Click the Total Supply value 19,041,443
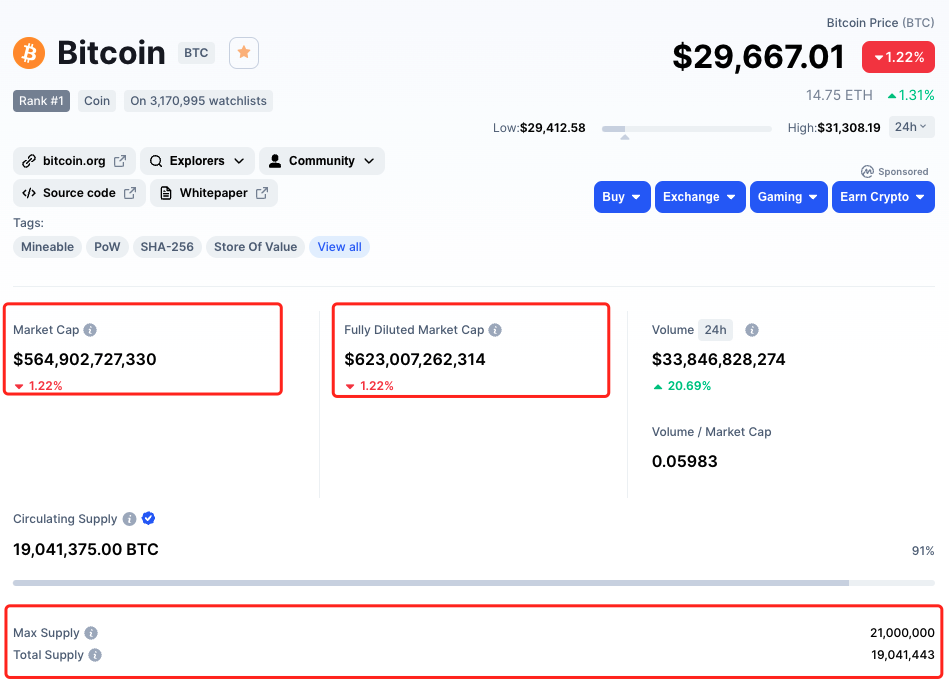This screenshot has width=949, height=692. [903, 655]
